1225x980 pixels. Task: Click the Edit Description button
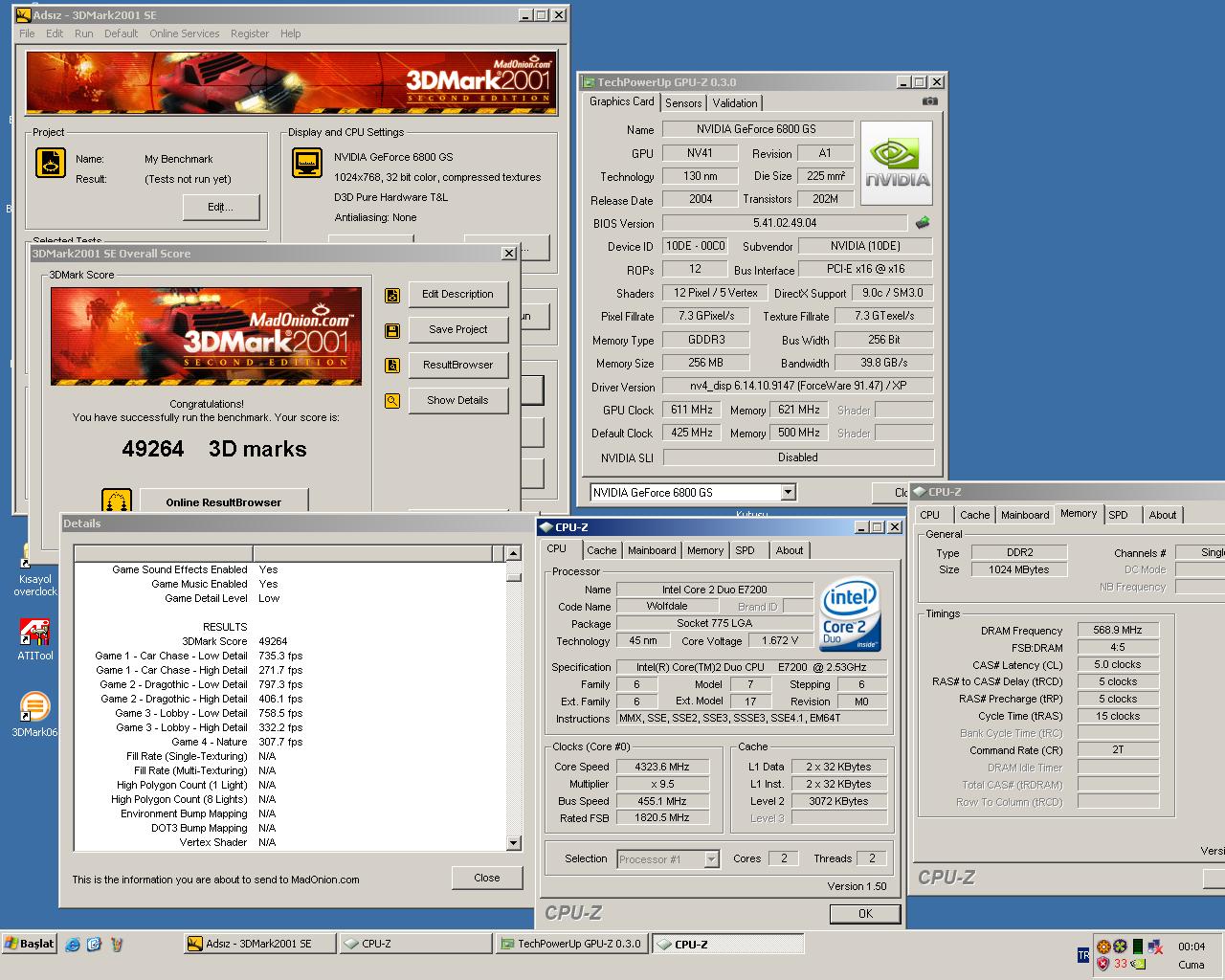coord(457,294)
